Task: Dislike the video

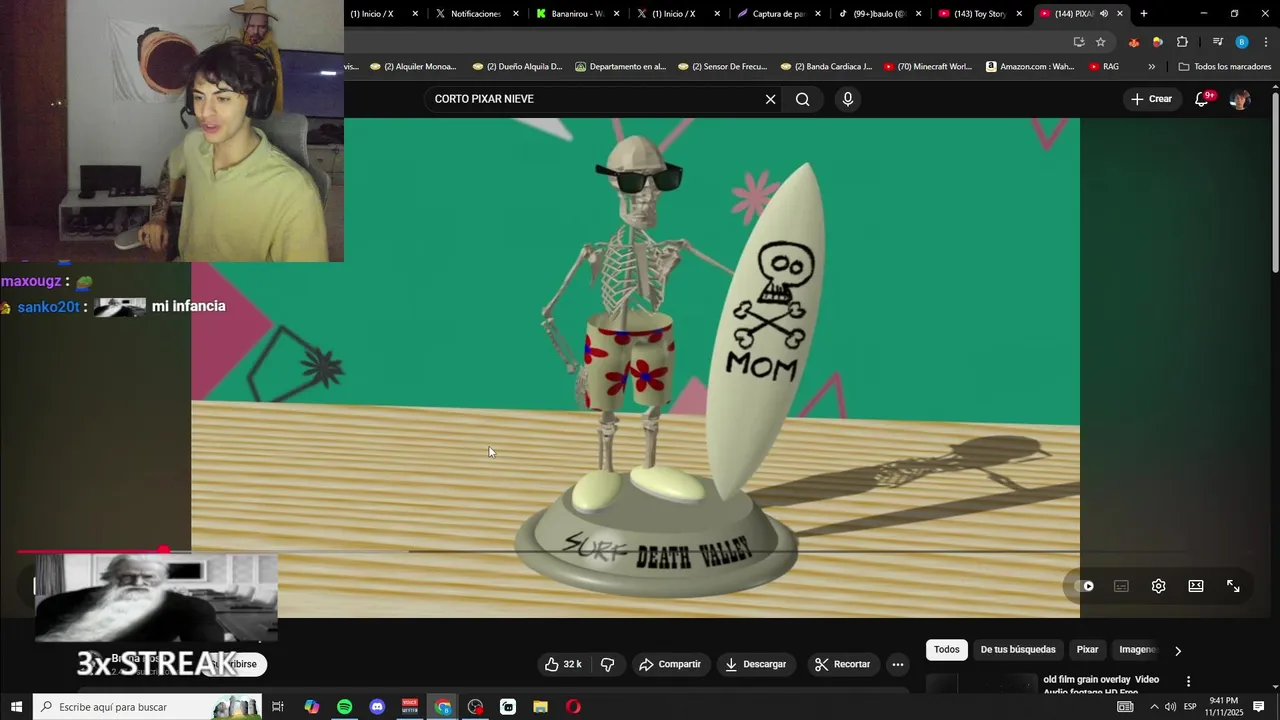Action: (x=607, y=664)
